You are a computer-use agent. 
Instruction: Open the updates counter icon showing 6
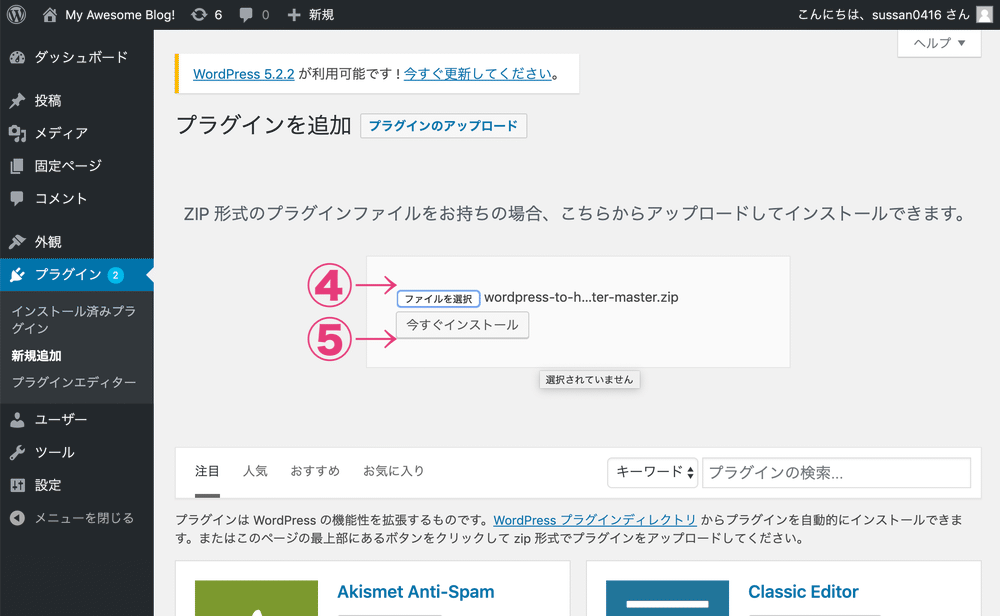(205, 14)
